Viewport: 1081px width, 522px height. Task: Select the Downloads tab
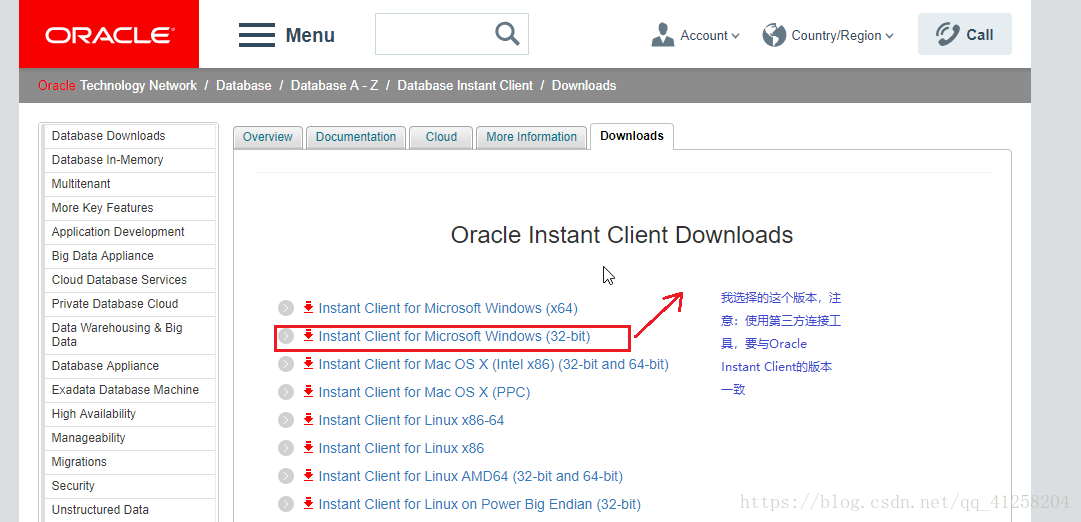632,136
